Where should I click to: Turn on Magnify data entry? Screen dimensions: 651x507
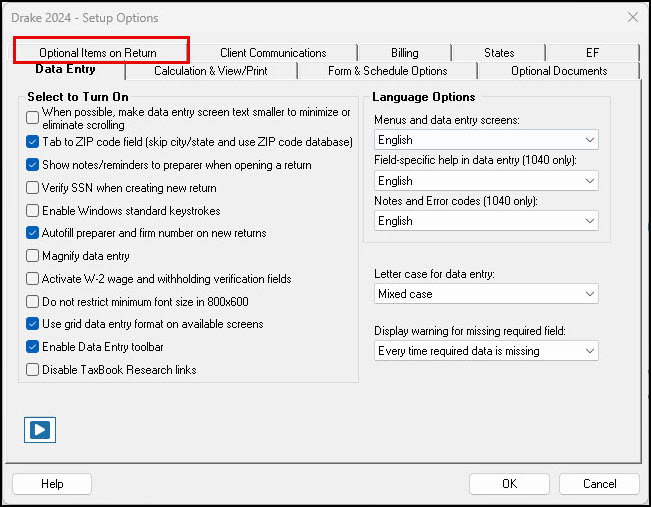[32, 255]
